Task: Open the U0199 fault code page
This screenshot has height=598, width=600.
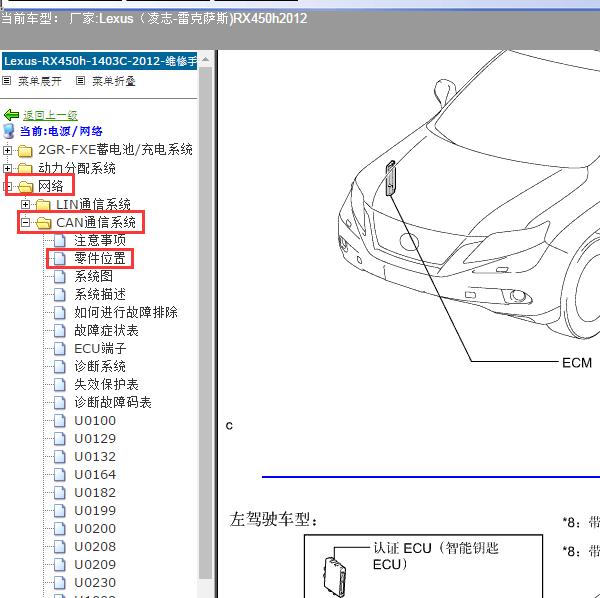Action: 95,510
